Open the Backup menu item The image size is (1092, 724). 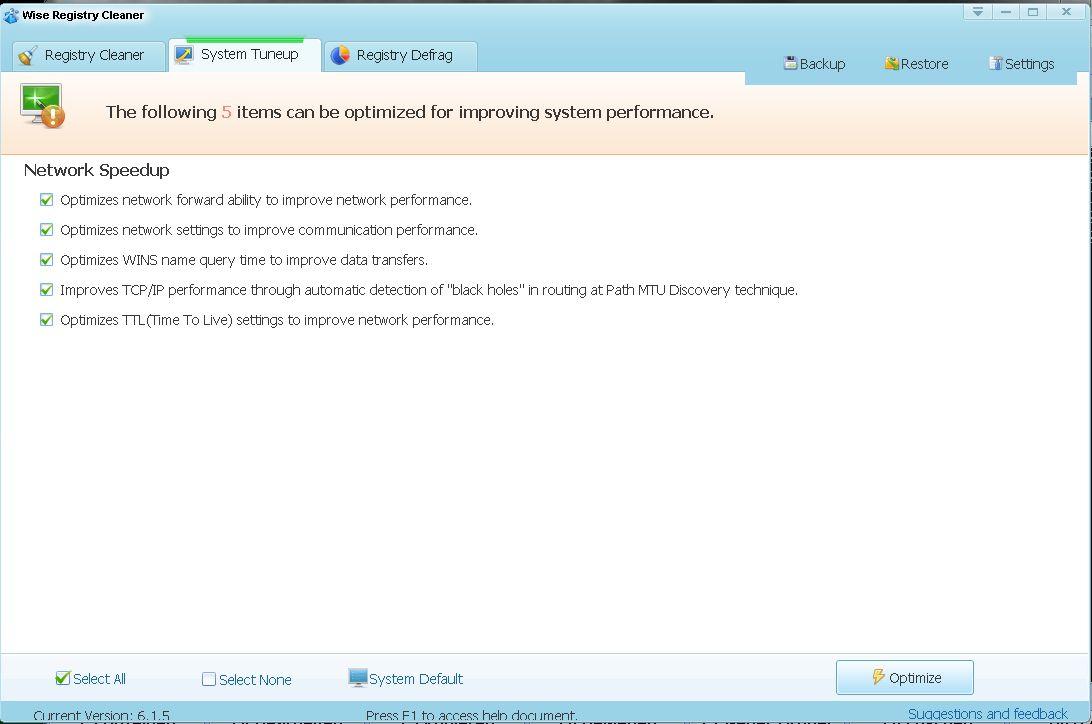(x=815, y=63)
